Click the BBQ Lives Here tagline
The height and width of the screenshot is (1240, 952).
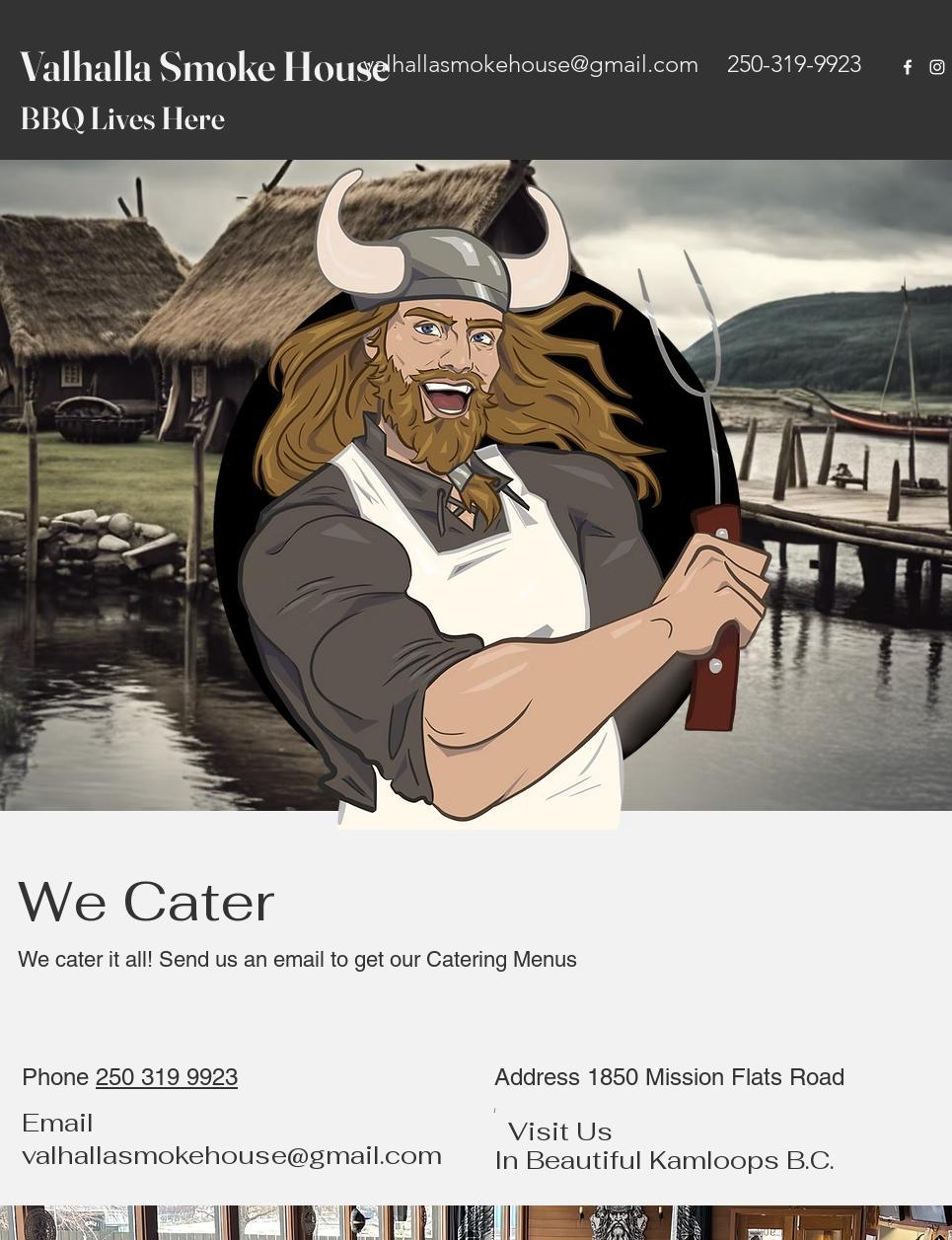pyautogui.click(x=122, y=119)
